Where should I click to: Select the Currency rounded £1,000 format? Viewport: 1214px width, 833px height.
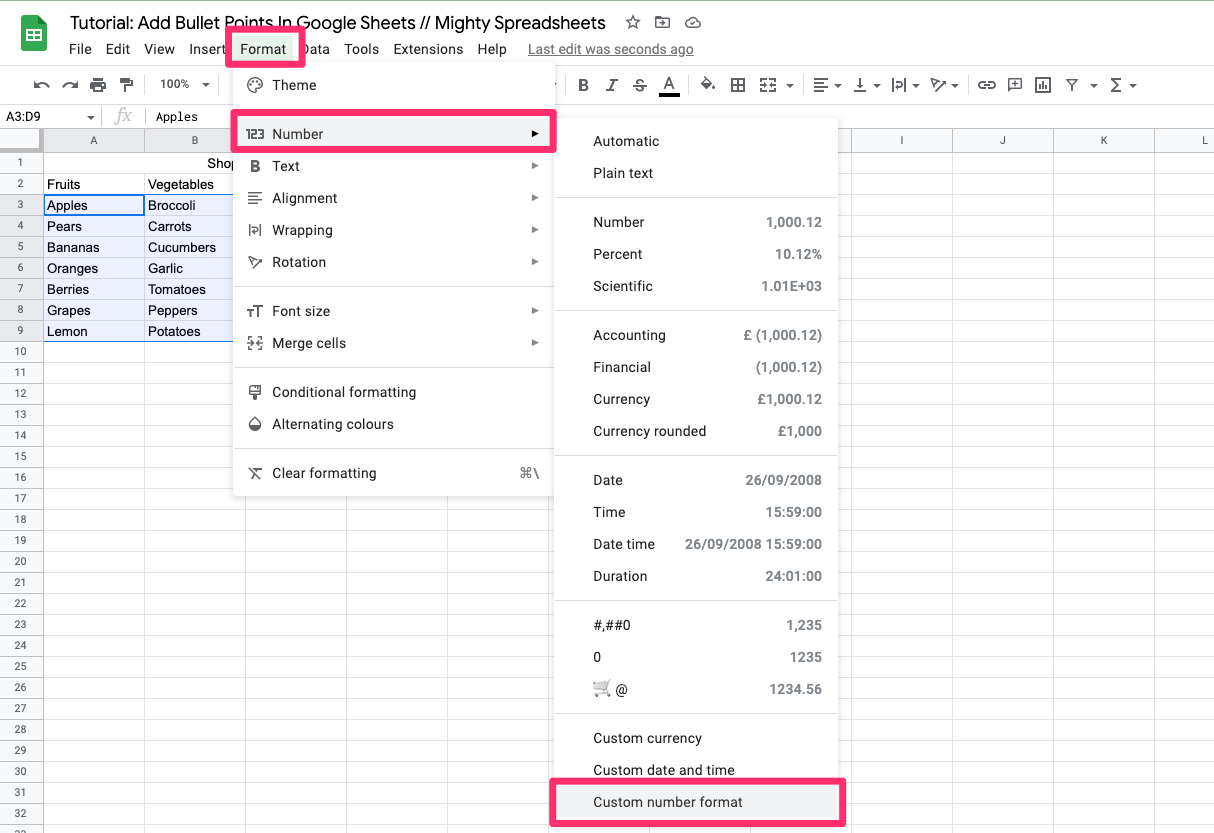697,431
